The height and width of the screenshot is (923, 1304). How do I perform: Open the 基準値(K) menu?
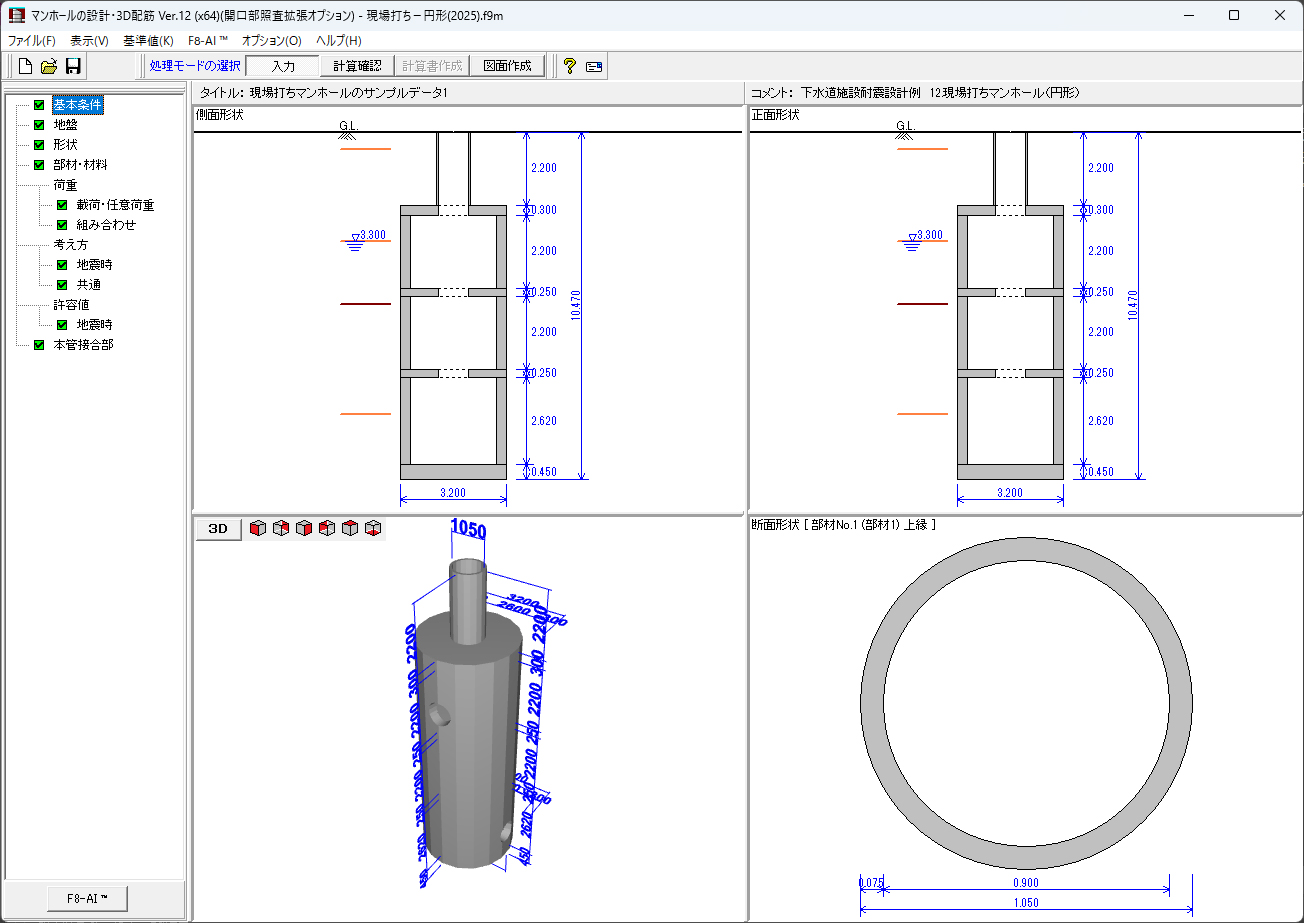pyautogui.click(x=147, y=41)
